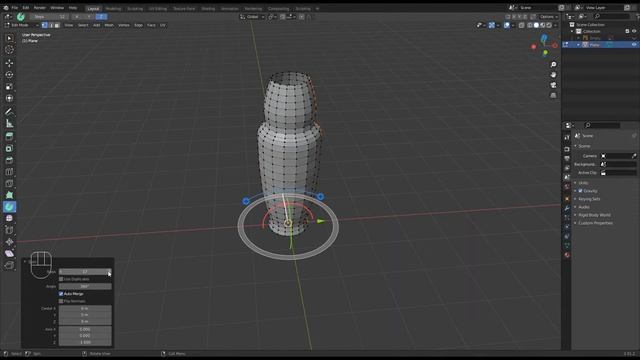This screenshot has height=360, width=640.
Task: Click the viewport zoom magnifier icon
Action: (x=553, y=64)
